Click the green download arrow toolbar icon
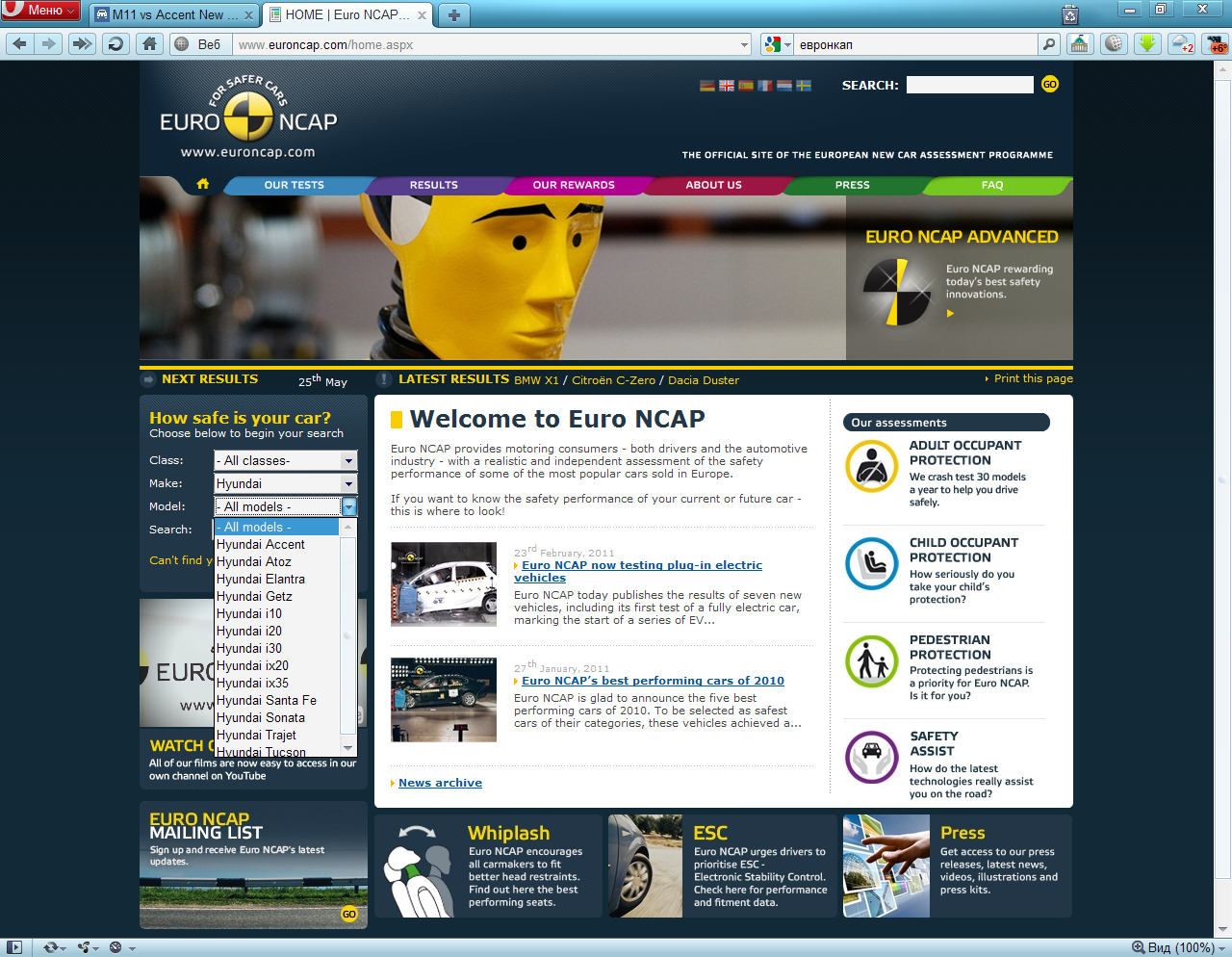The width and height of the screenshot is (1232, 957). point(1146,43)
